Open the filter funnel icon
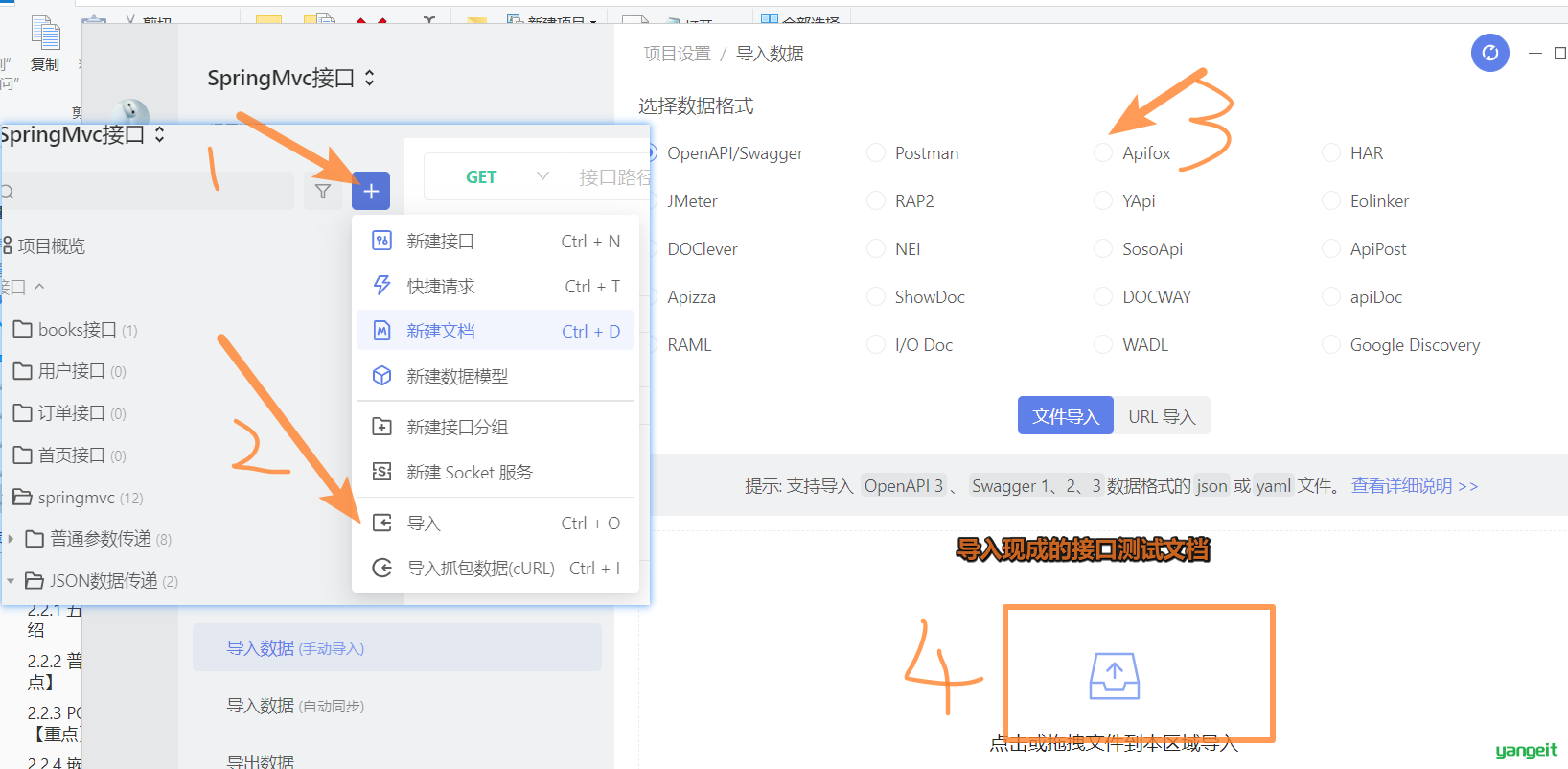This screenshot has height=769, width=1568. pos(323,191)
